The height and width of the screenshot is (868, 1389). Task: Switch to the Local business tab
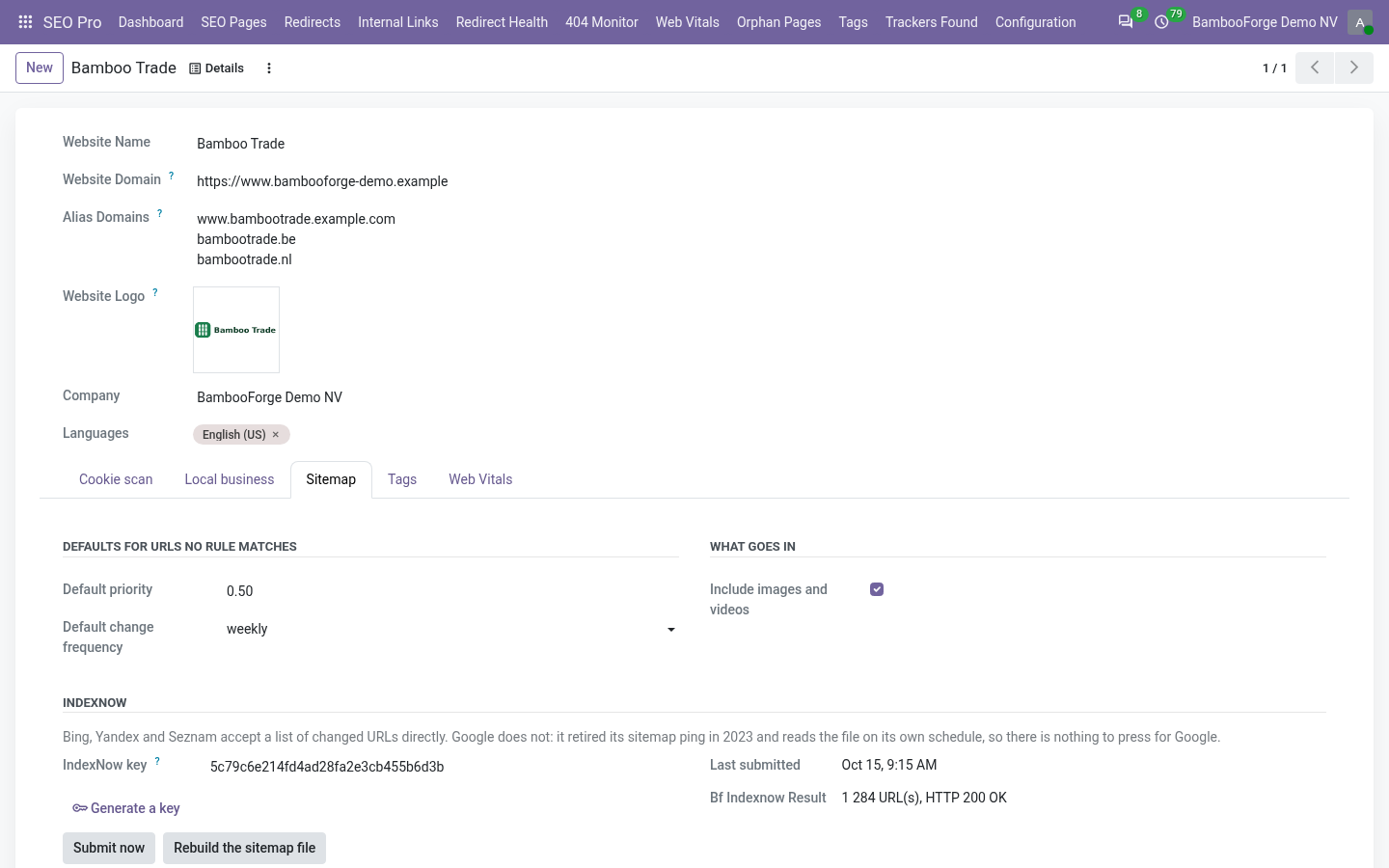230,479
